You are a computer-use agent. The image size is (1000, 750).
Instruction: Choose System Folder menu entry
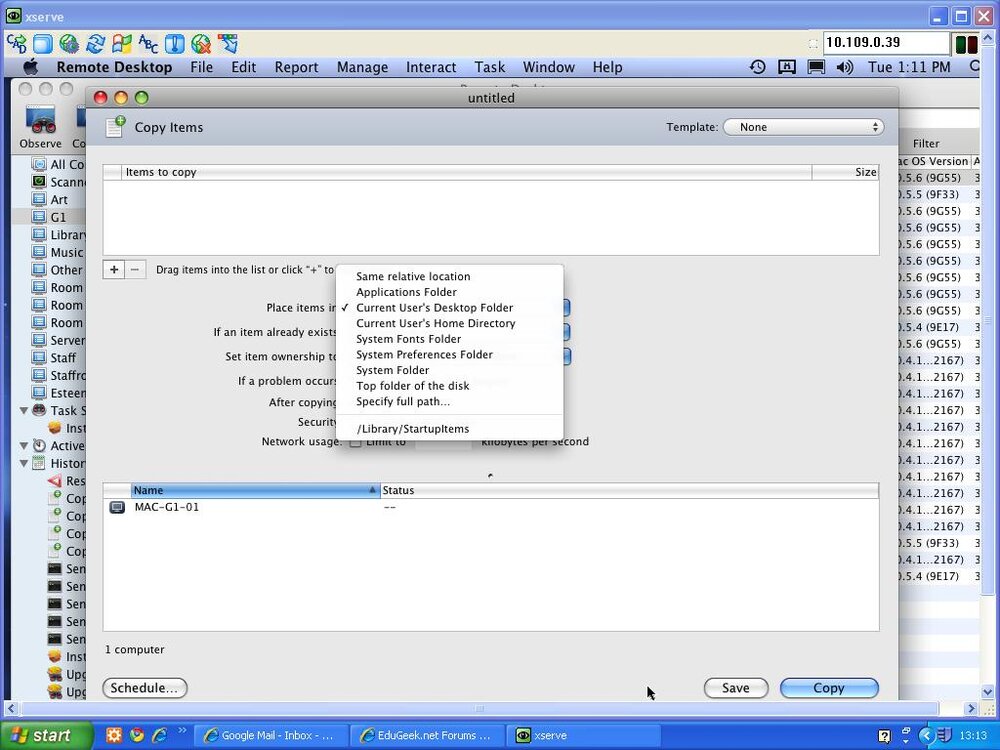[450, 370]
